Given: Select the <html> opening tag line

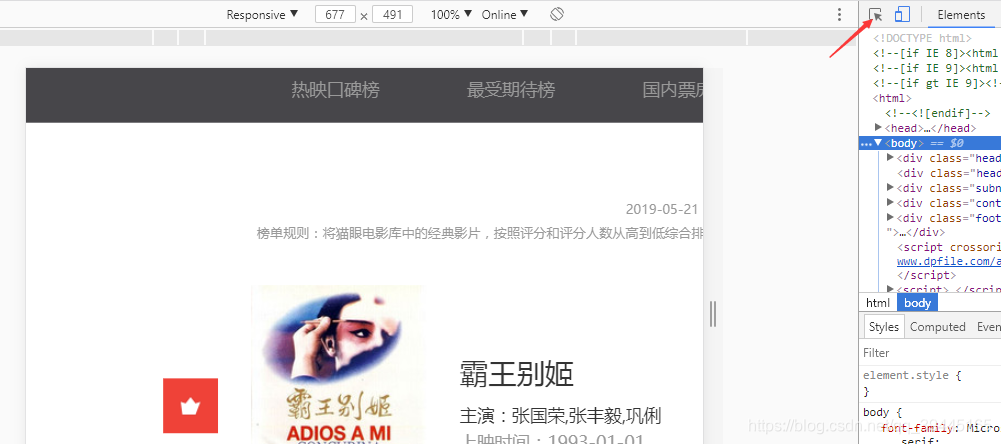Looking at the screenshot, I should coord(892,98).
